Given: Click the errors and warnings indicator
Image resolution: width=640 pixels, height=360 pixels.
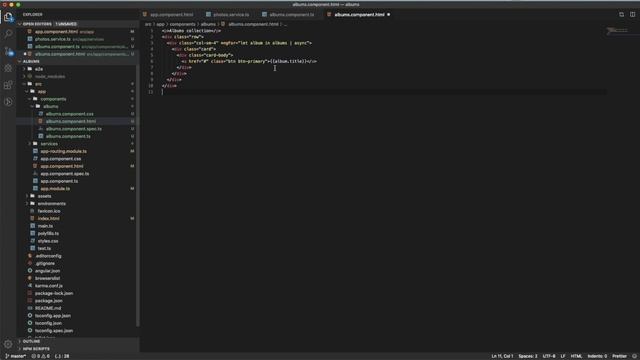Looking at the screenshot, I should click(40, 356).
